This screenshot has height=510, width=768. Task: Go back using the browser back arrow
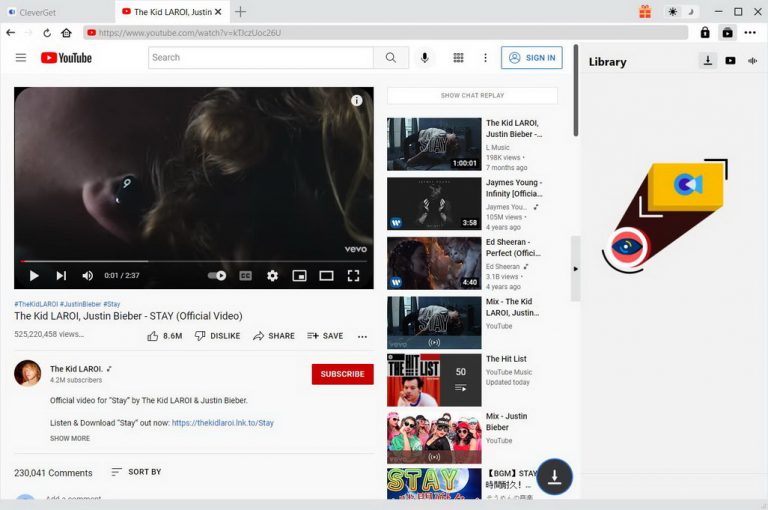[x=11, y=33]
